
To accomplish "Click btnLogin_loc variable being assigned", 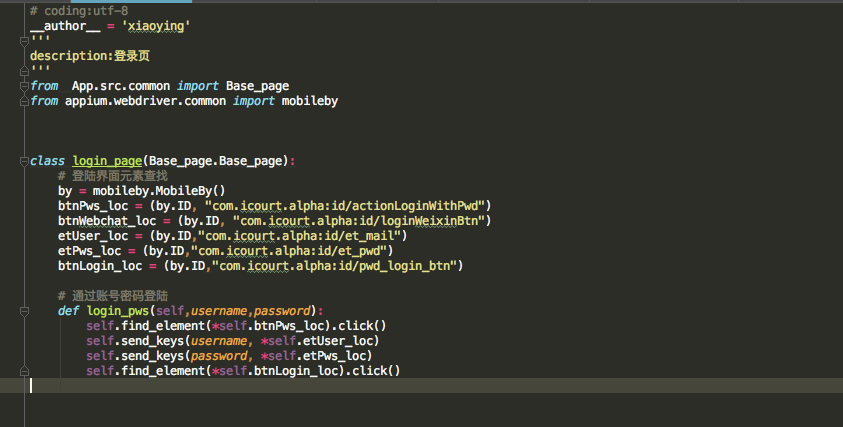I will coord(100,266).
